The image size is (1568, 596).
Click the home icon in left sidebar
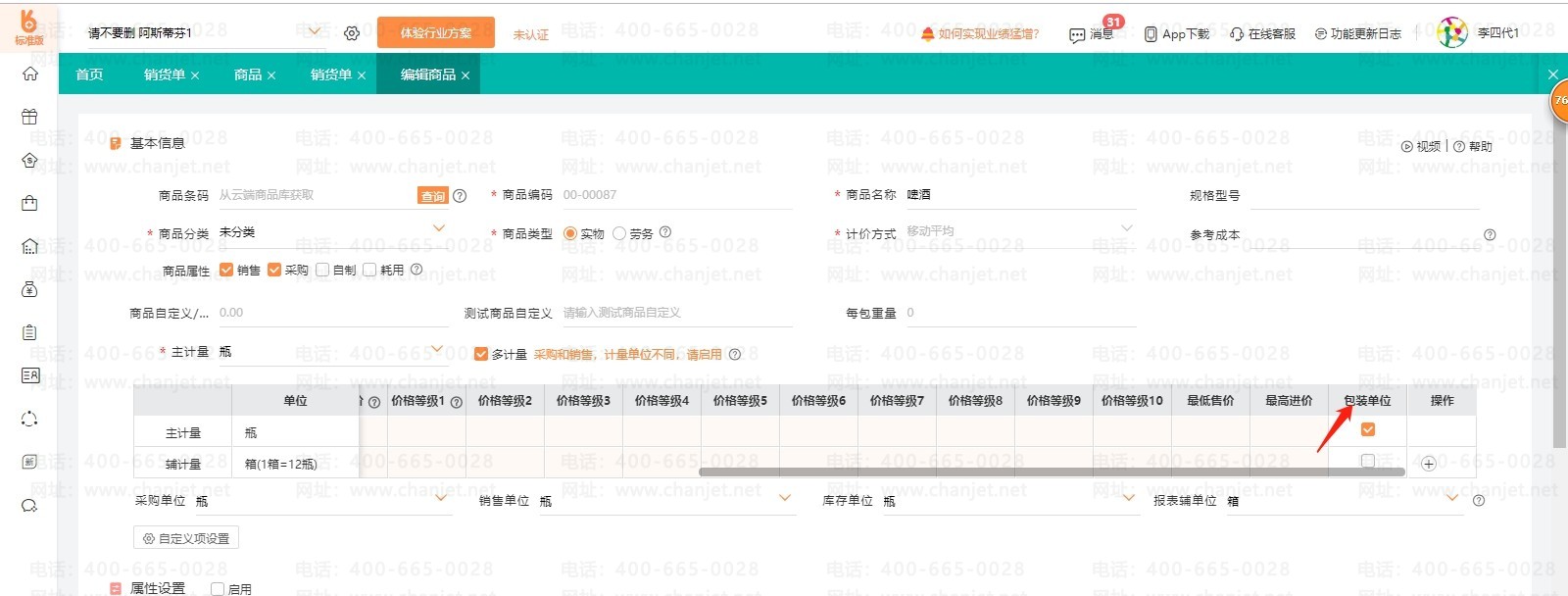pos(29,74)
